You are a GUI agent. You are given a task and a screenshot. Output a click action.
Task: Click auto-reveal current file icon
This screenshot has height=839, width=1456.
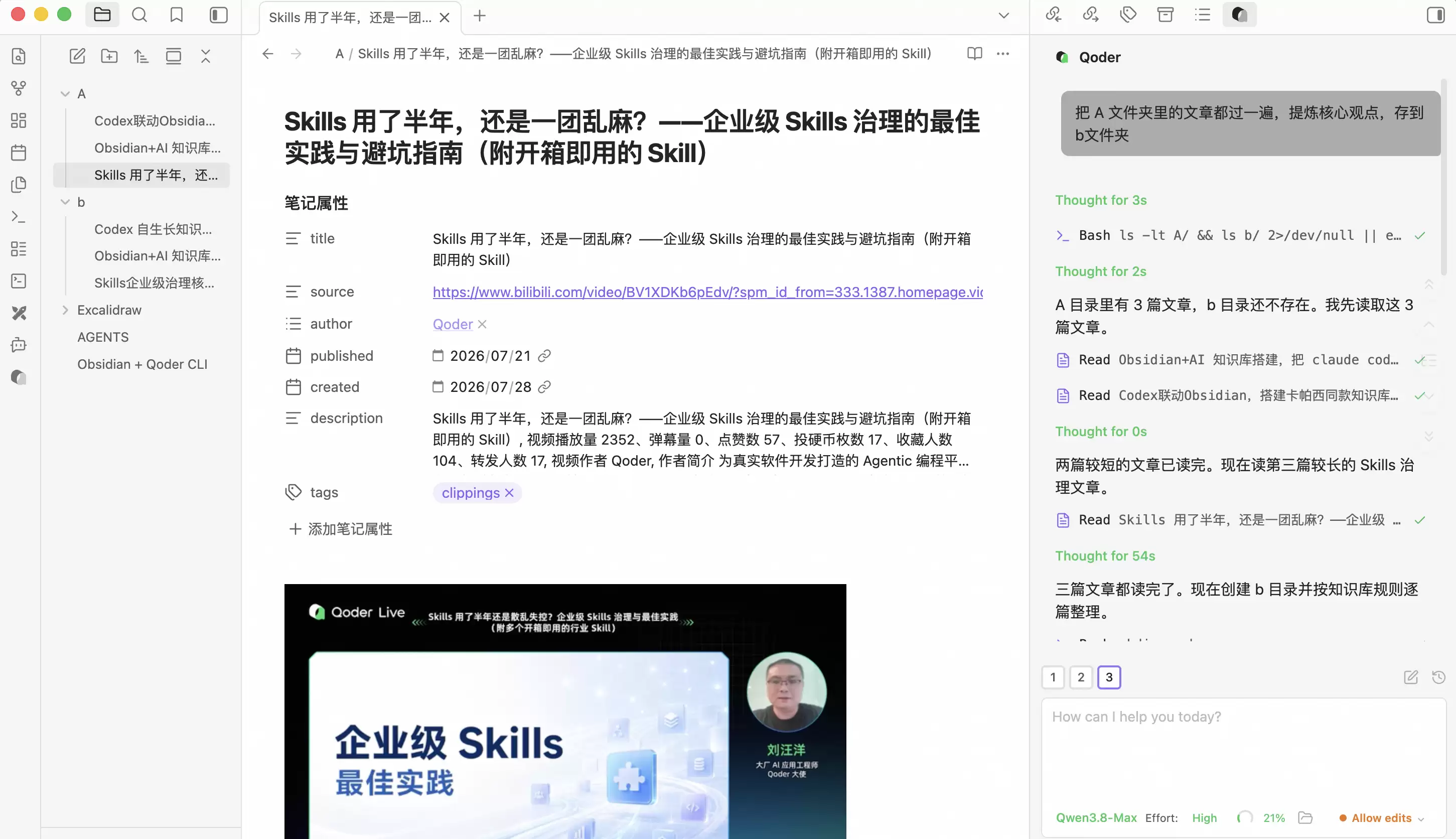[x=174, y=56]
